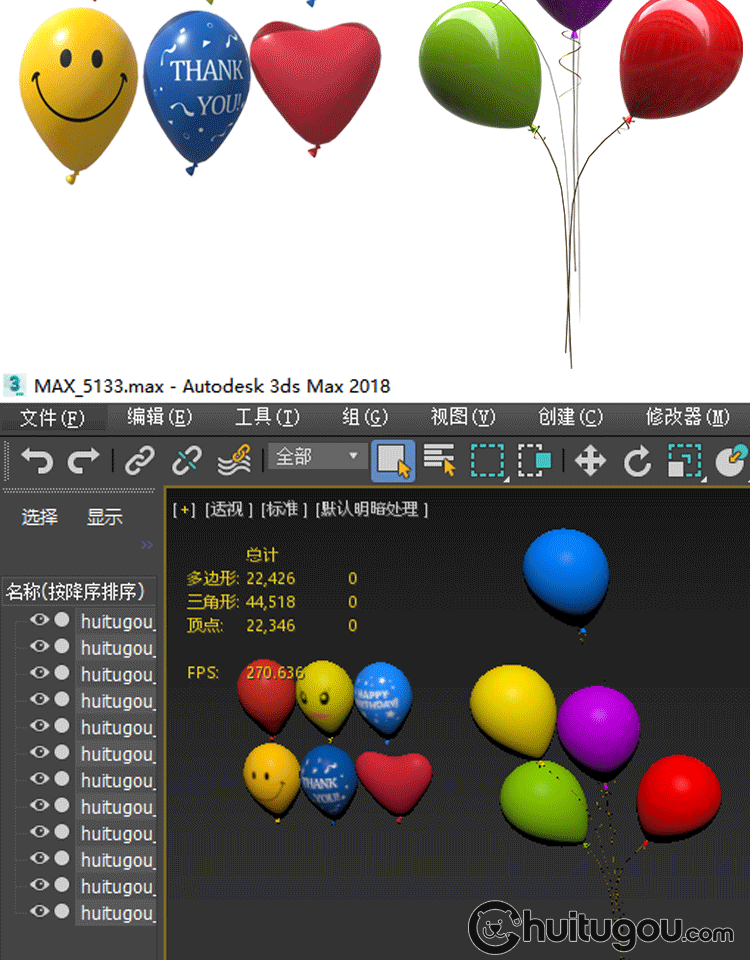Open the 全部 selection filter dropdown

tap(318, 457)
